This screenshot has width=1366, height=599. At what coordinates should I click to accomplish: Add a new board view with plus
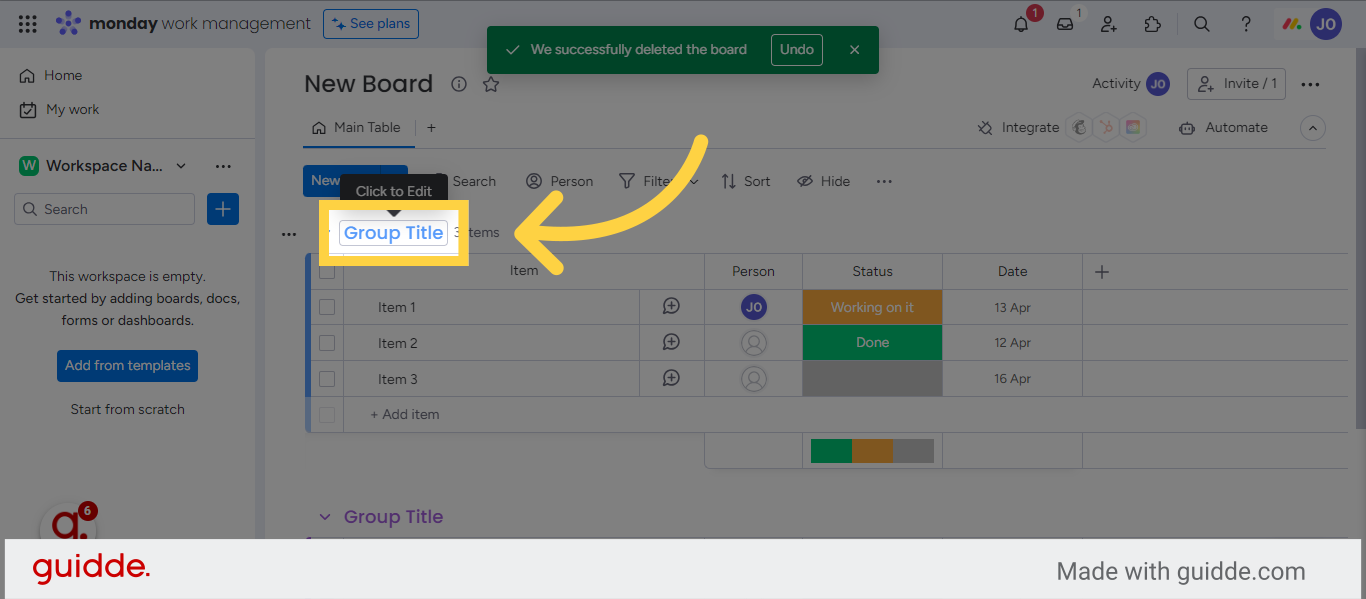431,128
